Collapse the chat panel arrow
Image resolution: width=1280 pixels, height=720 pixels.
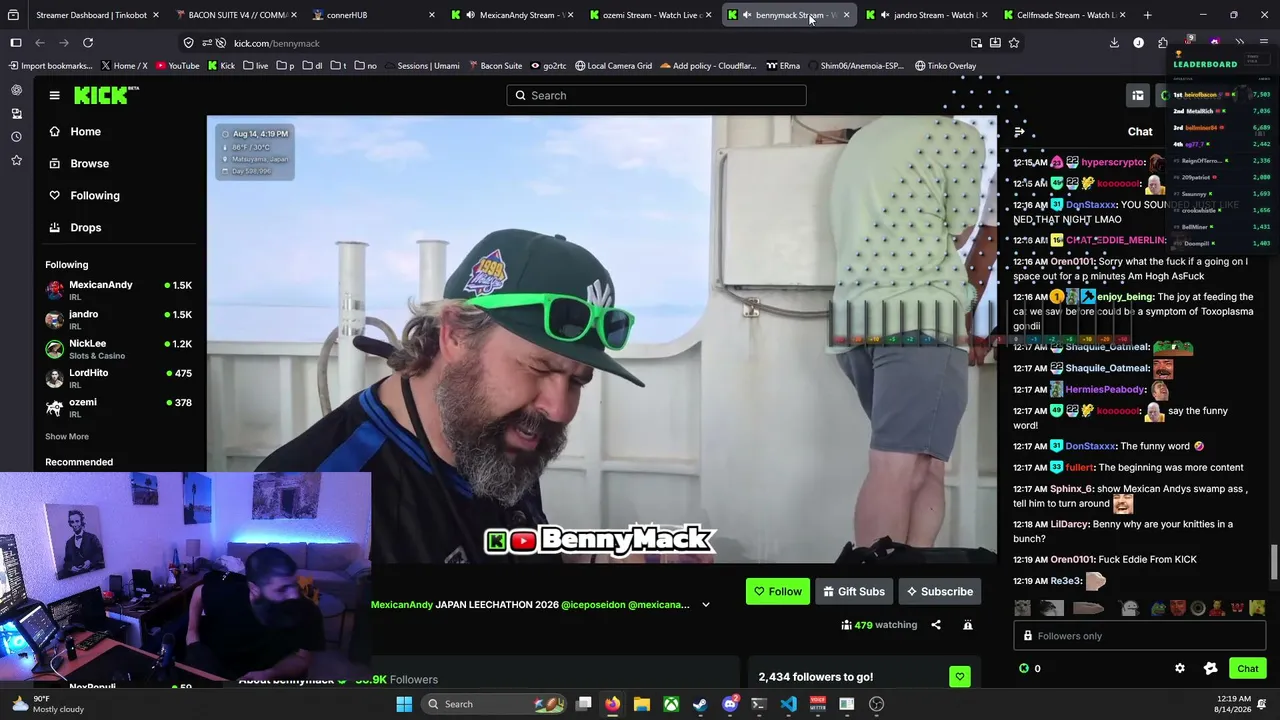coord(1019,132)
